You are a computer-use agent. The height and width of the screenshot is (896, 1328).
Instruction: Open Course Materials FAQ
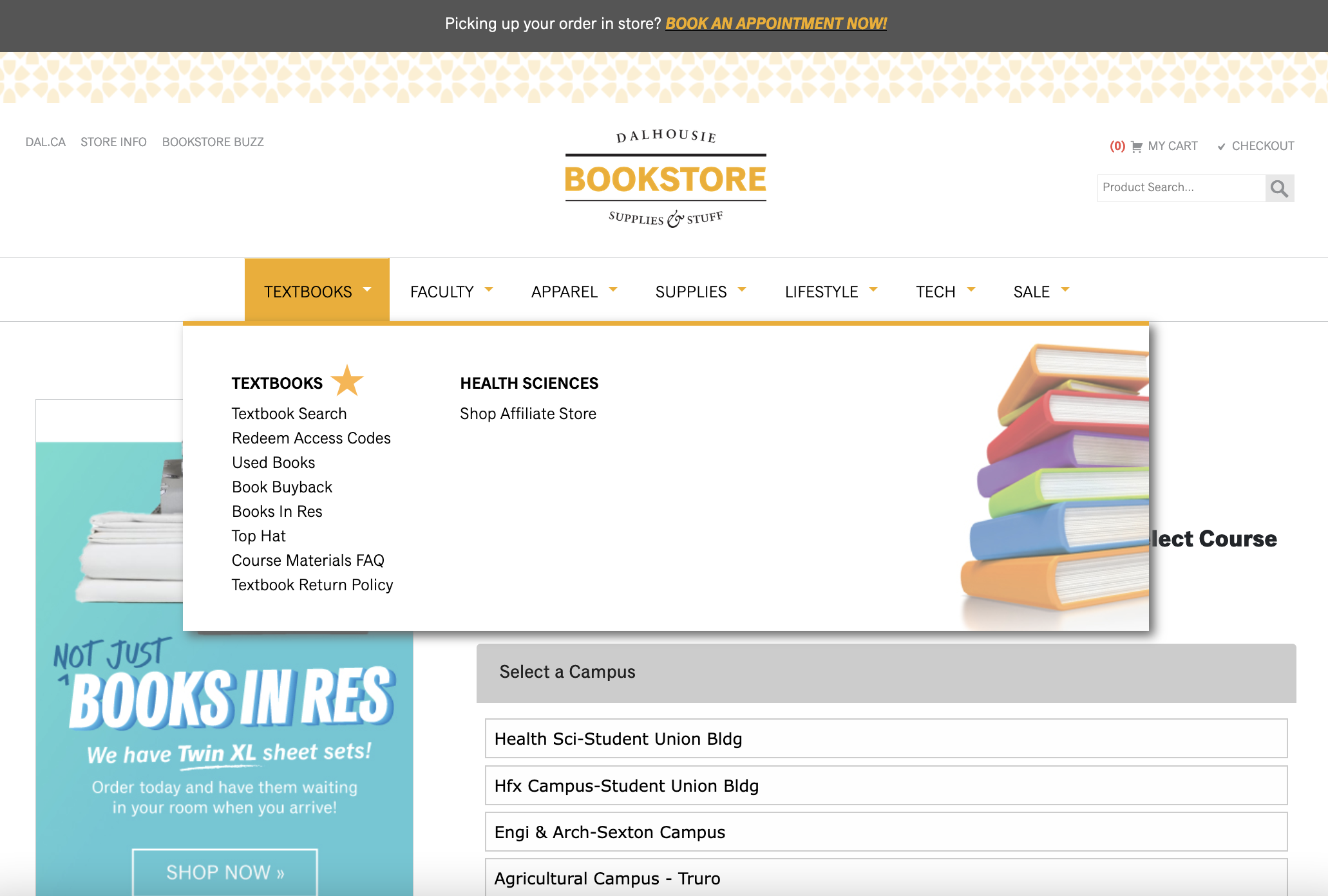tap(308, 561)
